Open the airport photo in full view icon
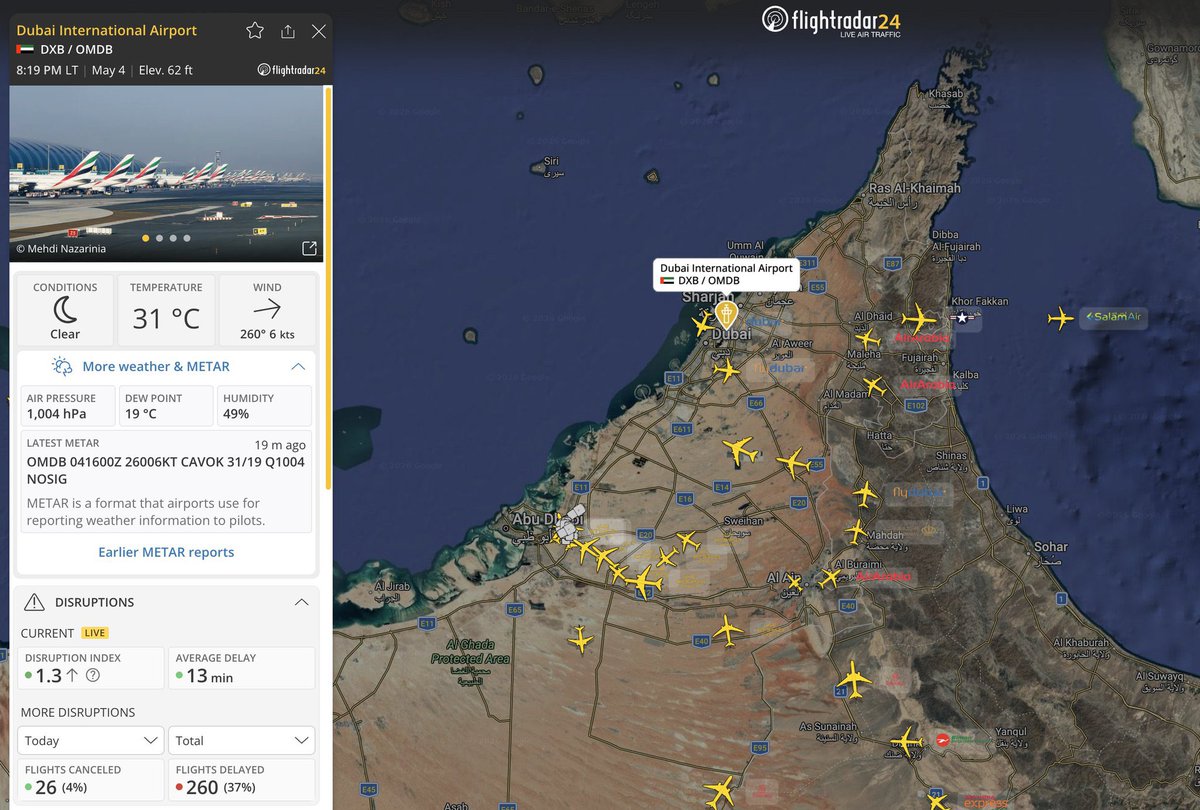 coord(309,248)
